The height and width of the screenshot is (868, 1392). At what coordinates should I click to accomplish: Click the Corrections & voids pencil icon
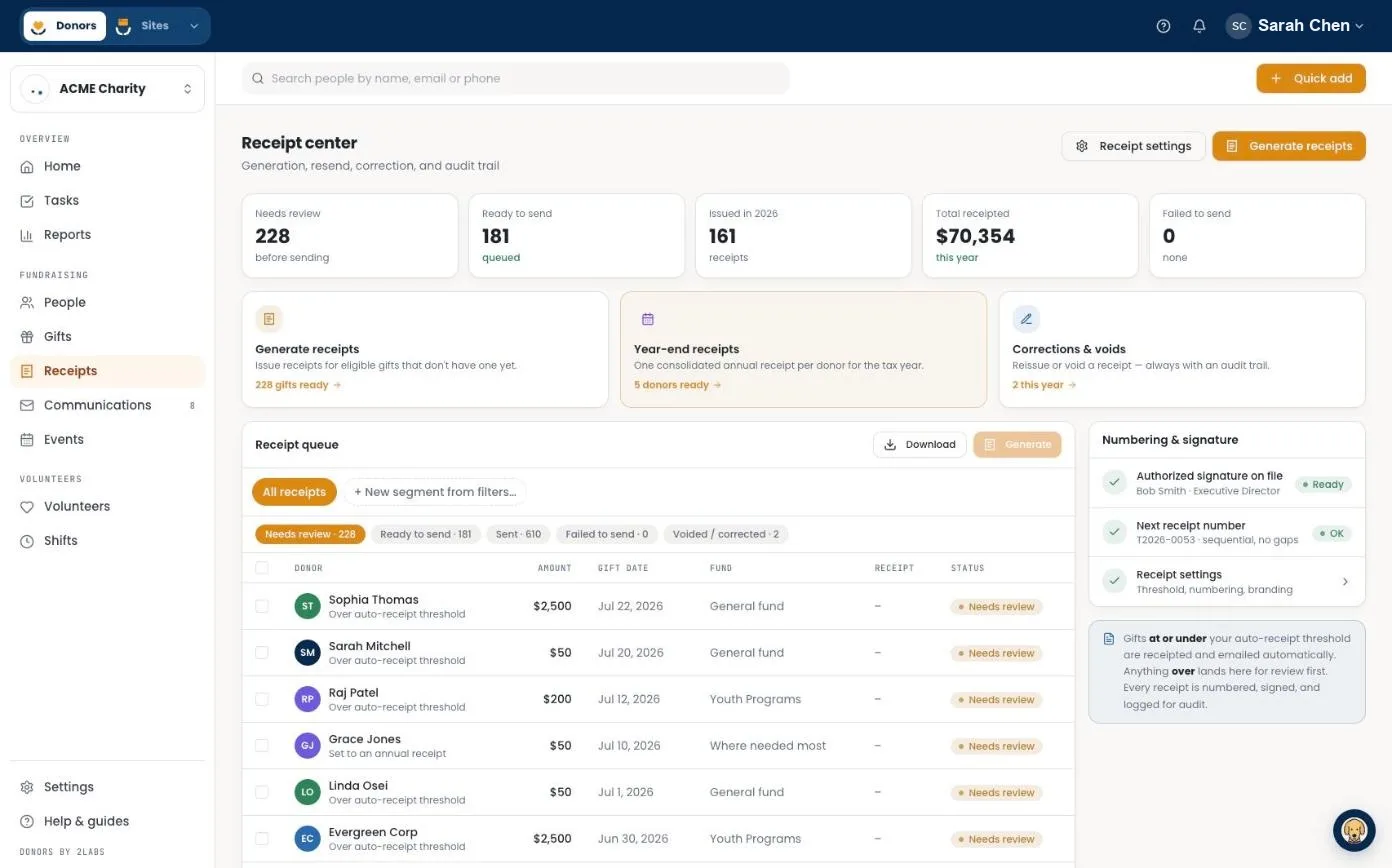pyautogui.click(x=1026, y=319)
